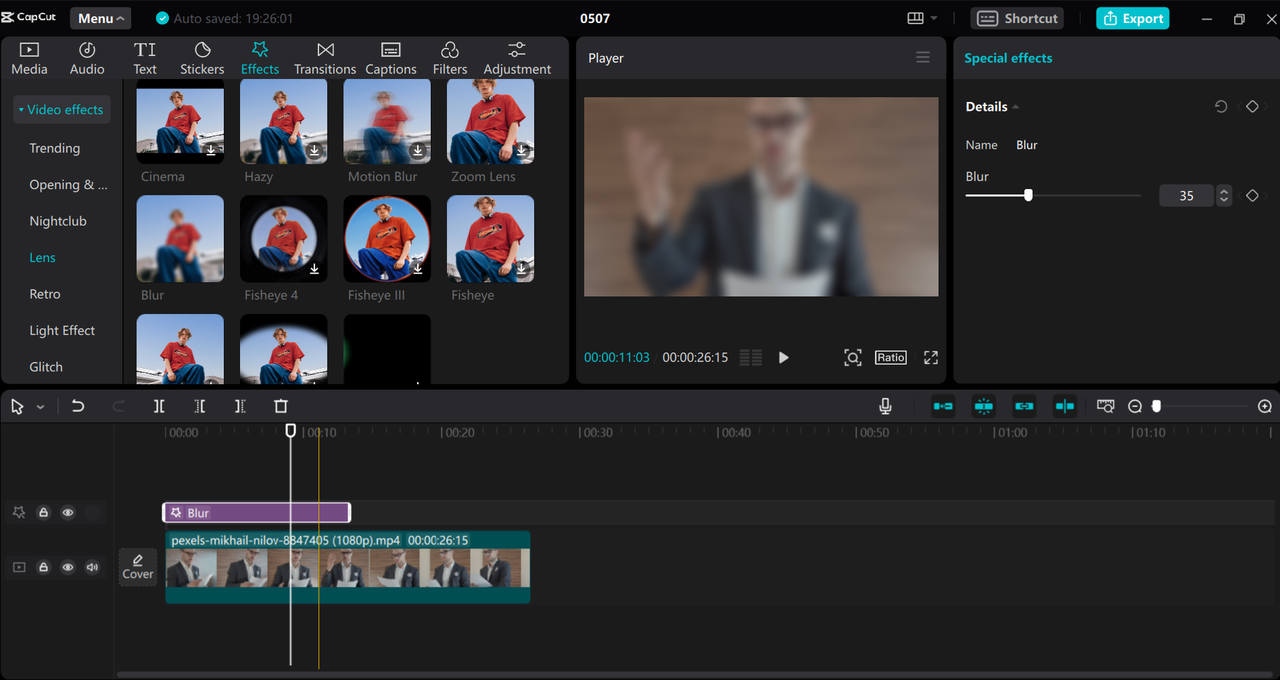1280x680 pixels.
Task: Toggle preview axis
Action: (x=1065, y=406)
